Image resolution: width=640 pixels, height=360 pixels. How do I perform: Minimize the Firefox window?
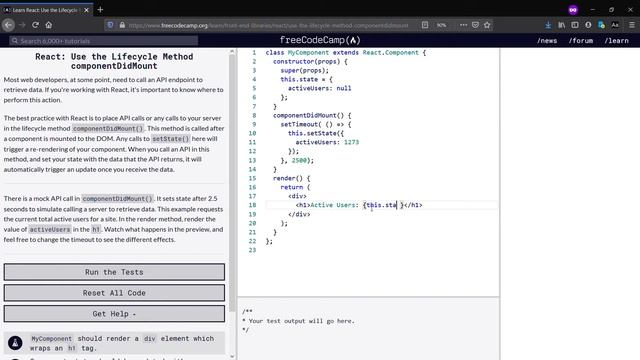(592, 10)
